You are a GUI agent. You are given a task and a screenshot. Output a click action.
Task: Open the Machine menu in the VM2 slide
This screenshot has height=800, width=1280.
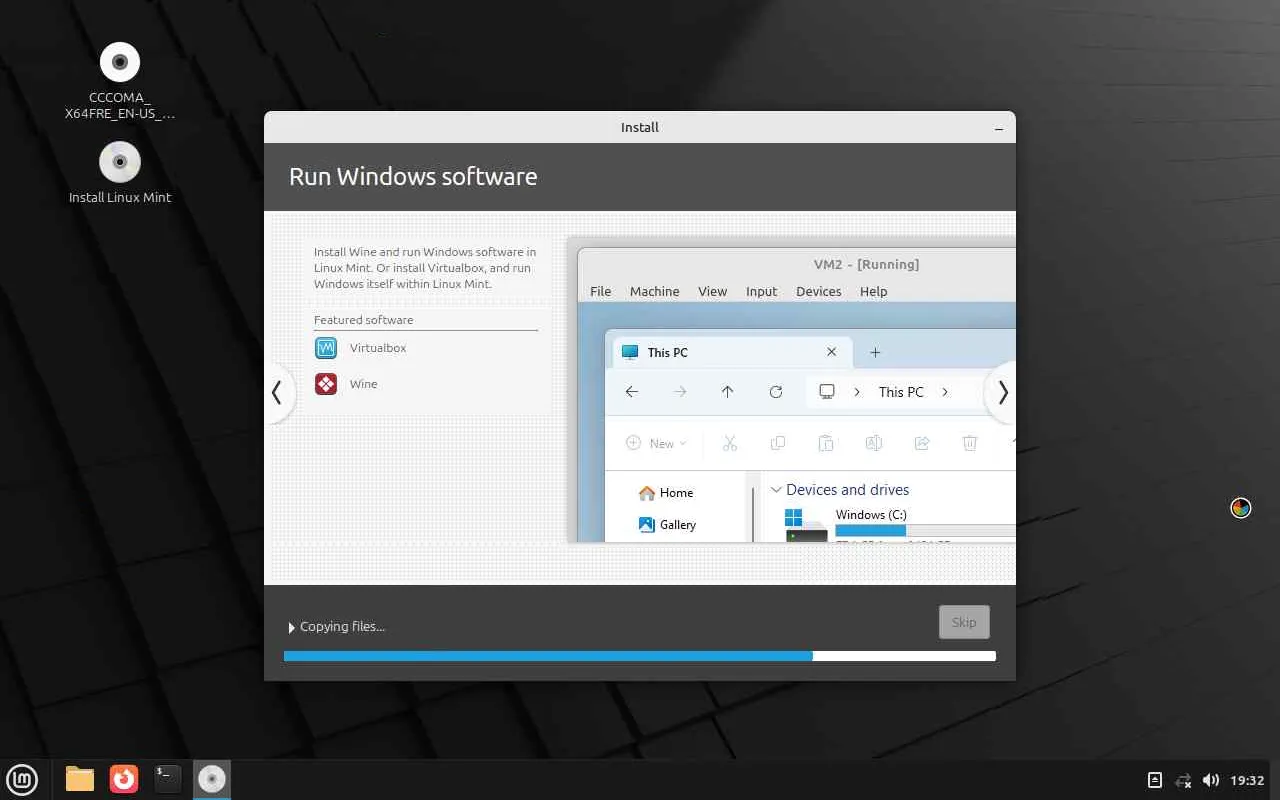tap(654, 291)
